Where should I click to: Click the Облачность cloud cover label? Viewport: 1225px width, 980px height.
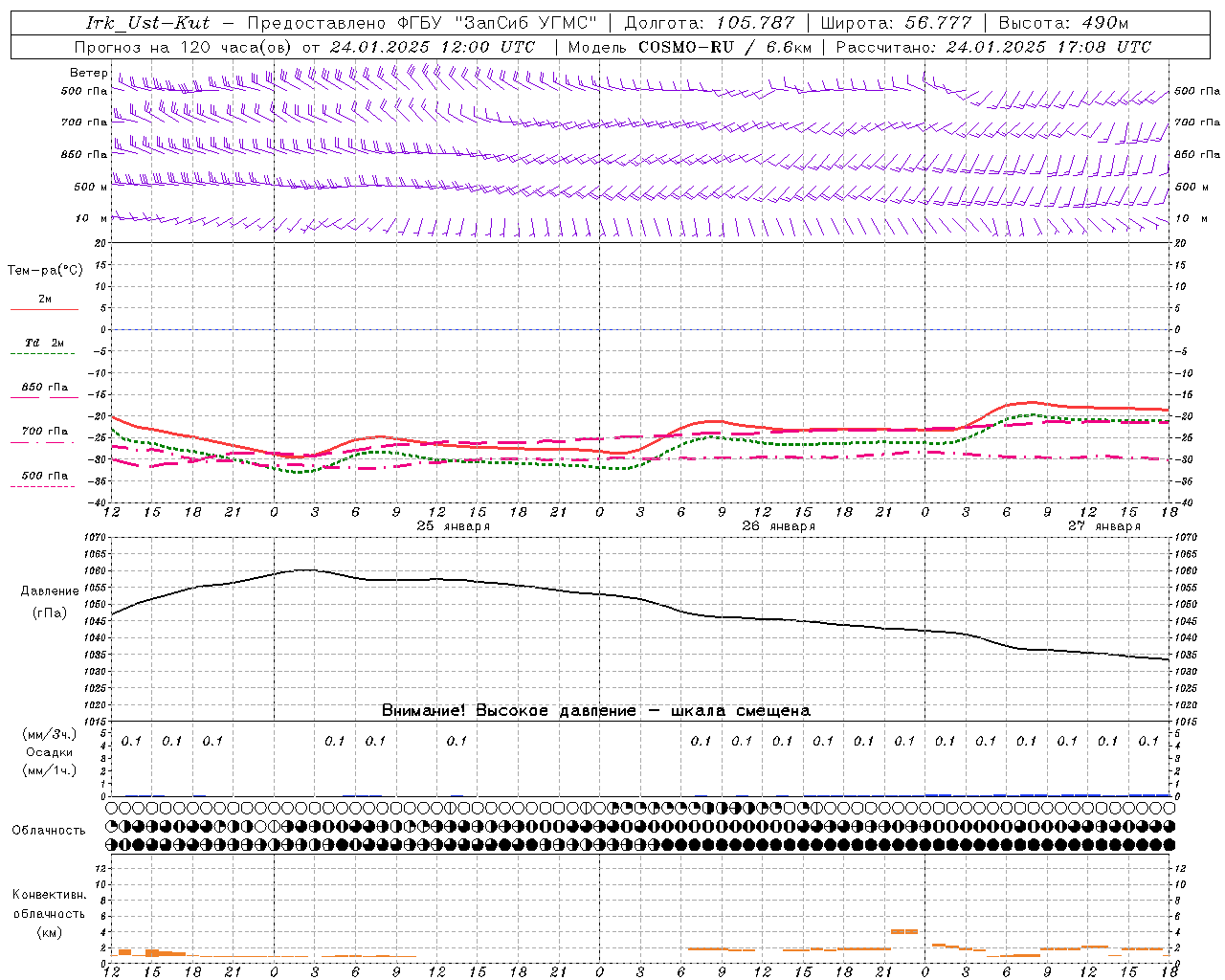tap(49, 831)
